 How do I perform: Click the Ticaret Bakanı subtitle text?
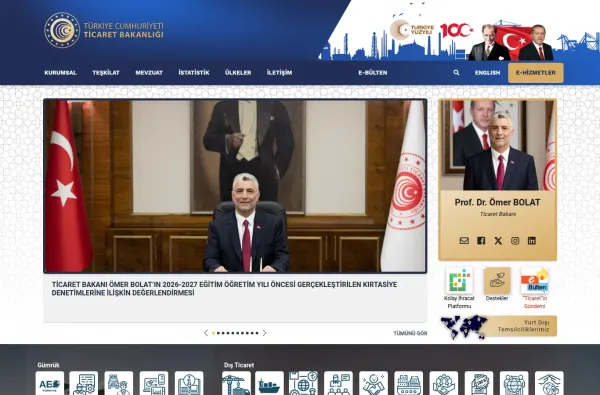point(498,214)
